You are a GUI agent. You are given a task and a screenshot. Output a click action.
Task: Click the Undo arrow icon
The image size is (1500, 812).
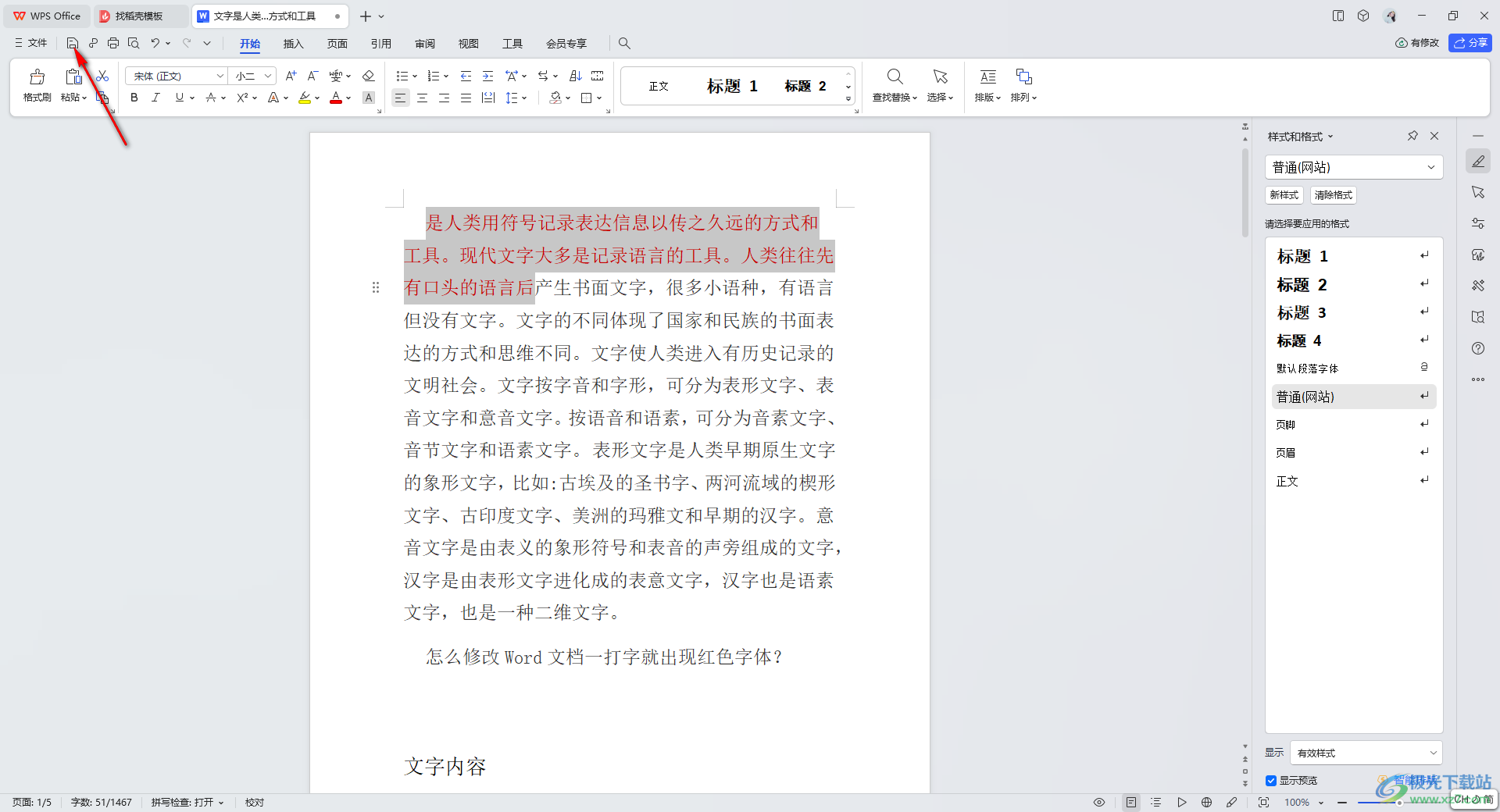[155, 43]
